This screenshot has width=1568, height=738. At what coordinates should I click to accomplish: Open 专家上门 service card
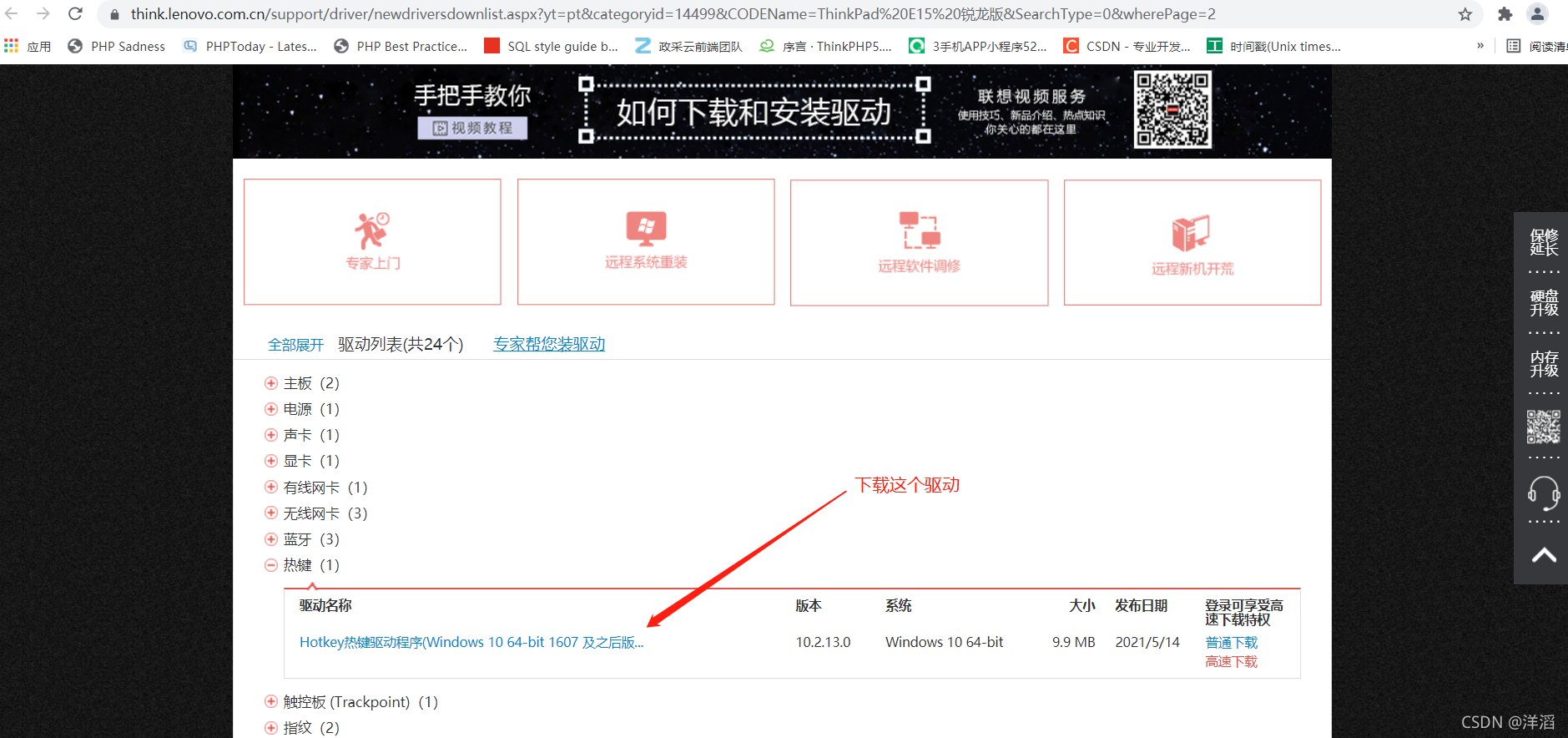tap(372, 241)
